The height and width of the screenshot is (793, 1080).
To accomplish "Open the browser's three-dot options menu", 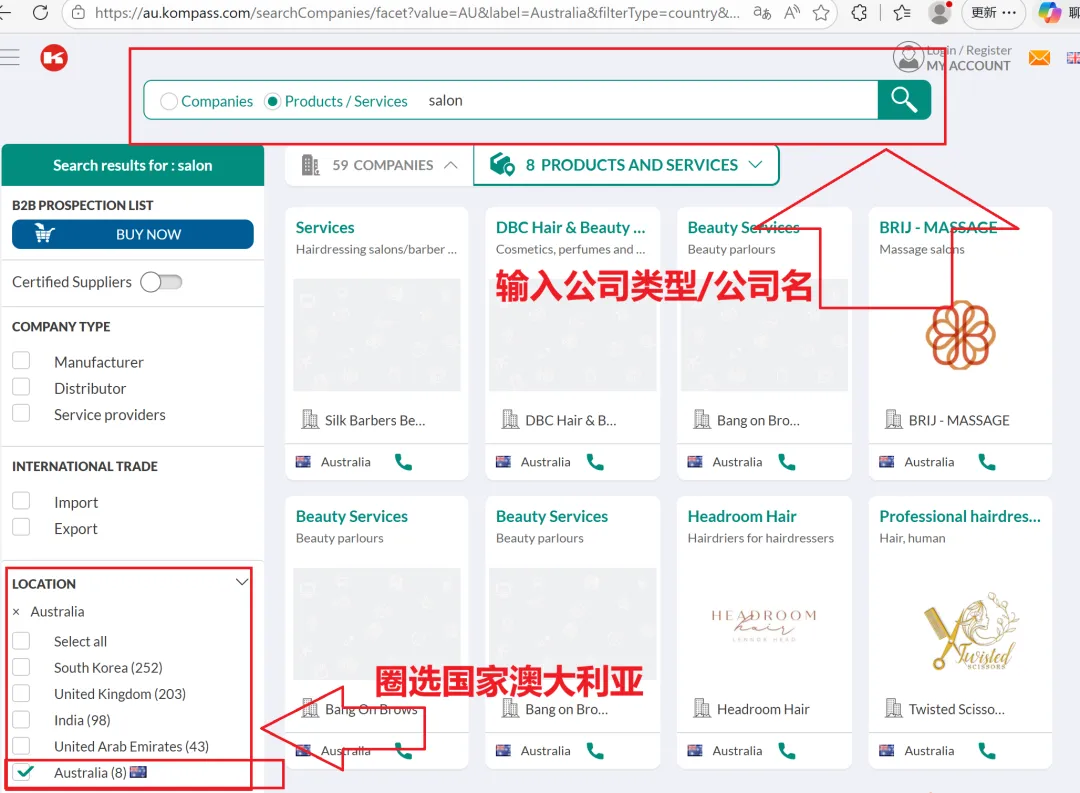I will [x=1007, y=14].
